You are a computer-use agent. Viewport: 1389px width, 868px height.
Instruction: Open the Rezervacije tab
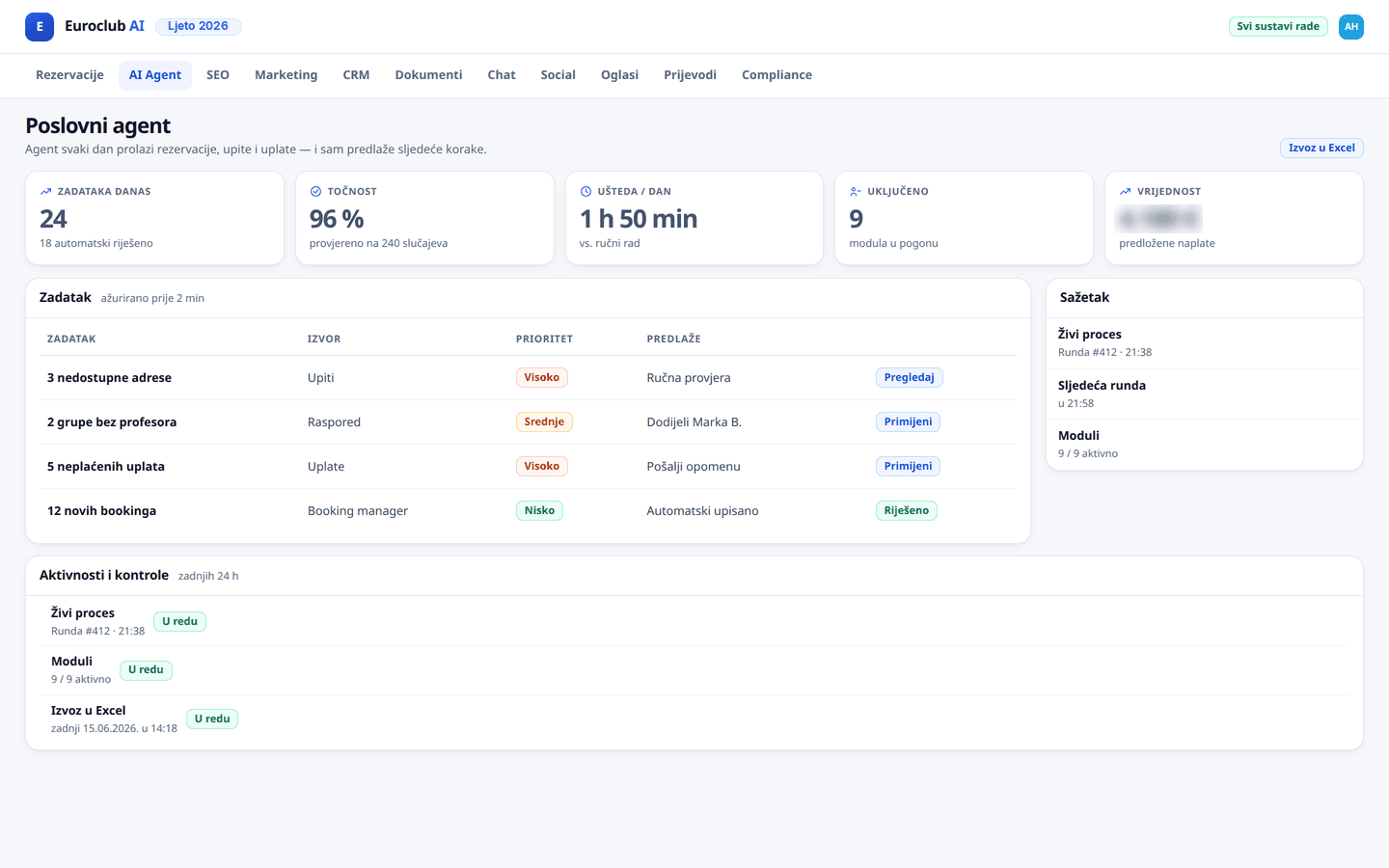pos(69,75)
